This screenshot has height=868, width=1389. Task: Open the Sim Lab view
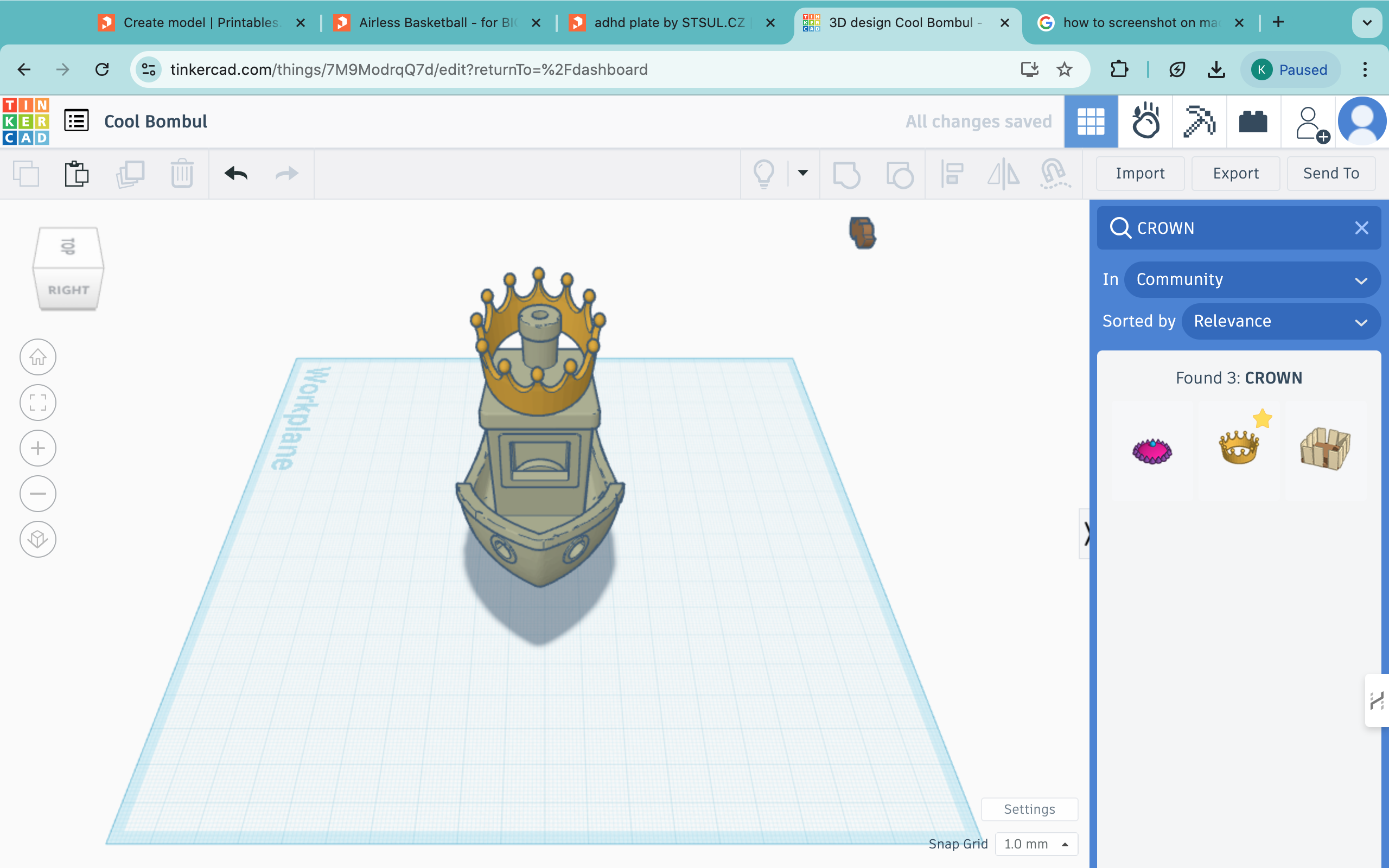point(1145,122)
